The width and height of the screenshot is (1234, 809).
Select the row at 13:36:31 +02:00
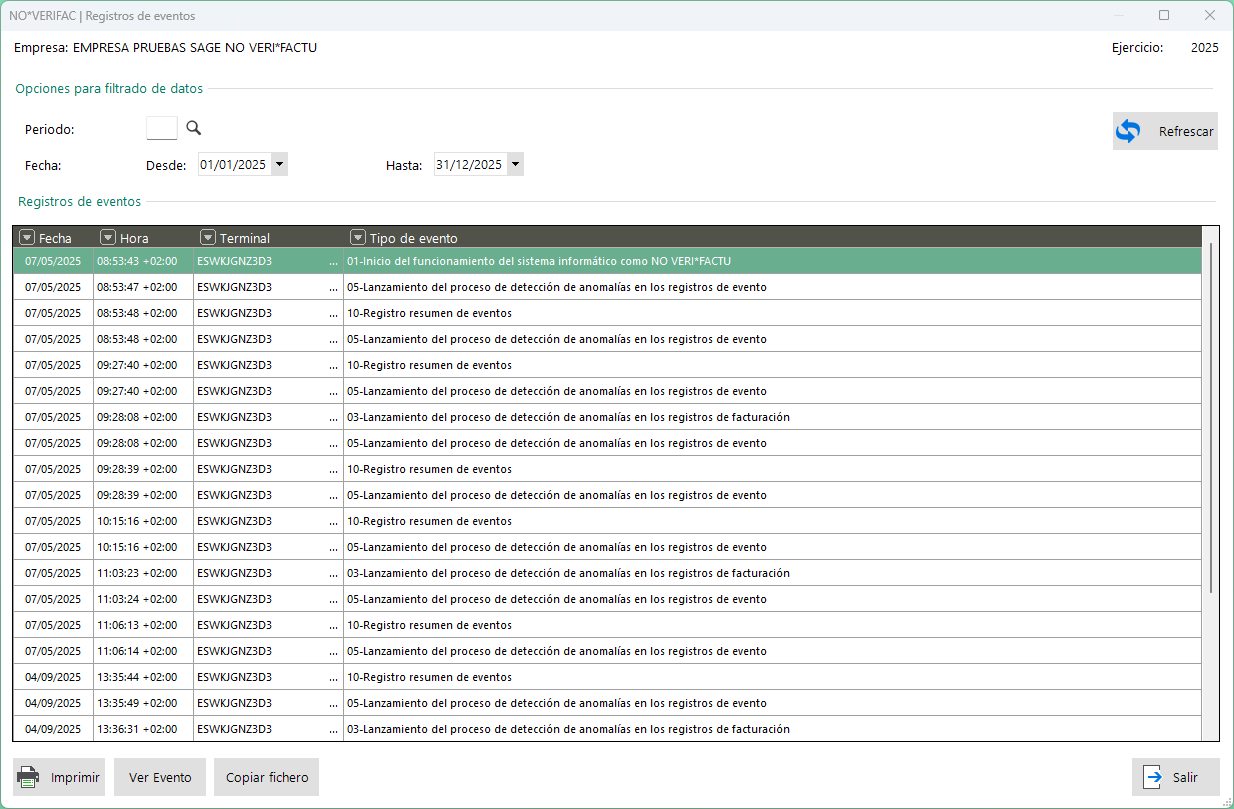607,729
